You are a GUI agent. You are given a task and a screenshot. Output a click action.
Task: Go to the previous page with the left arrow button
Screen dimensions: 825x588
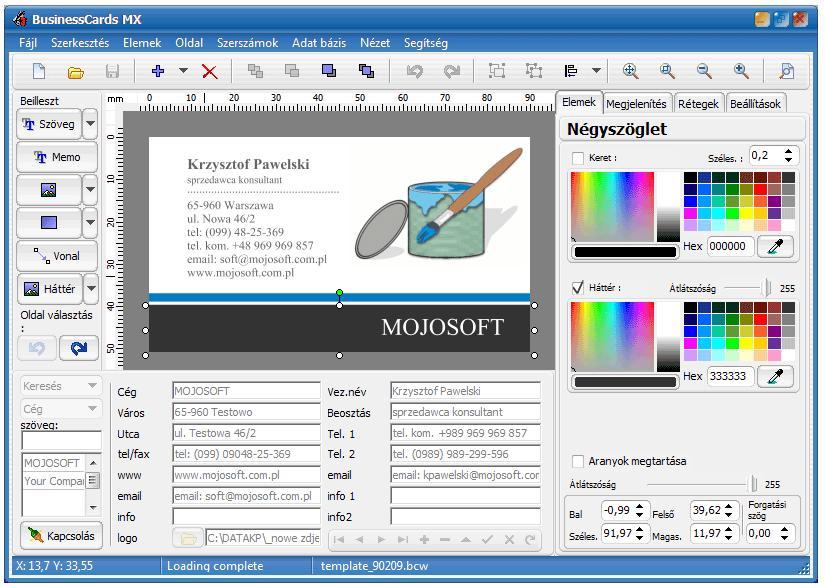click(37, 348)
